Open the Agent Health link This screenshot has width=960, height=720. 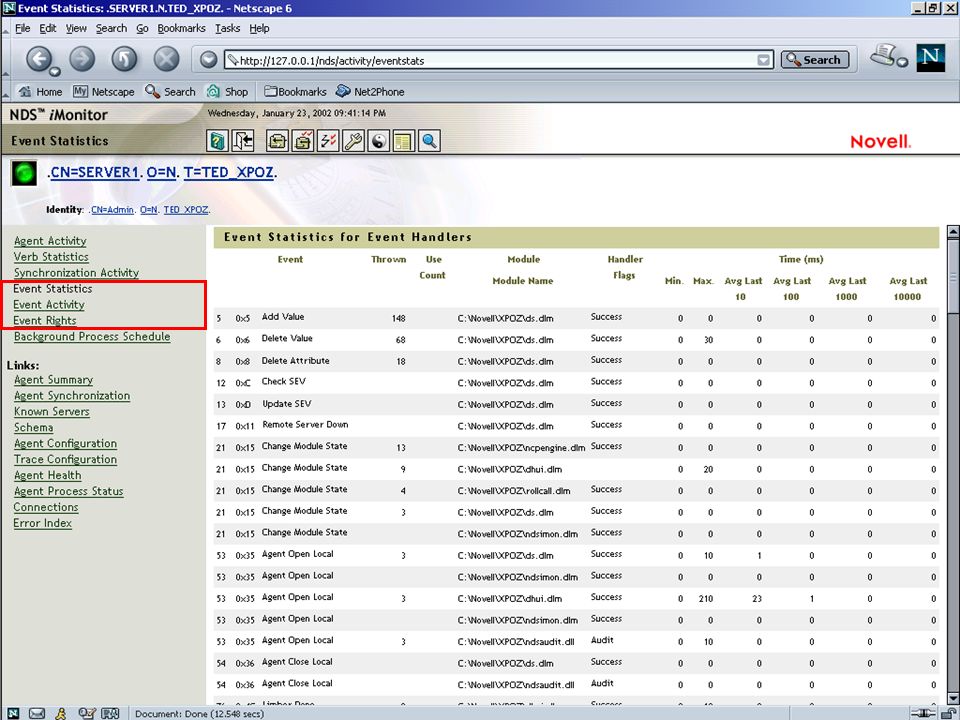point(47,475)
